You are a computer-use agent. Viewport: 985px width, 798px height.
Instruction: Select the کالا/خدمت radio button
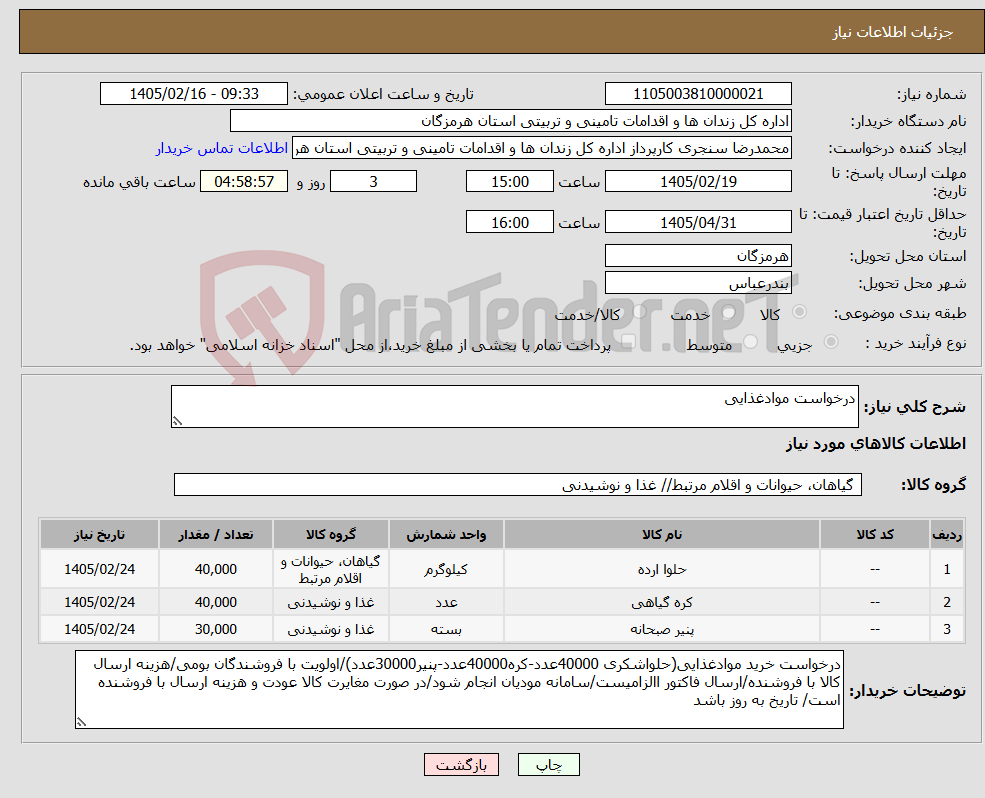click(x=639, y=312)
